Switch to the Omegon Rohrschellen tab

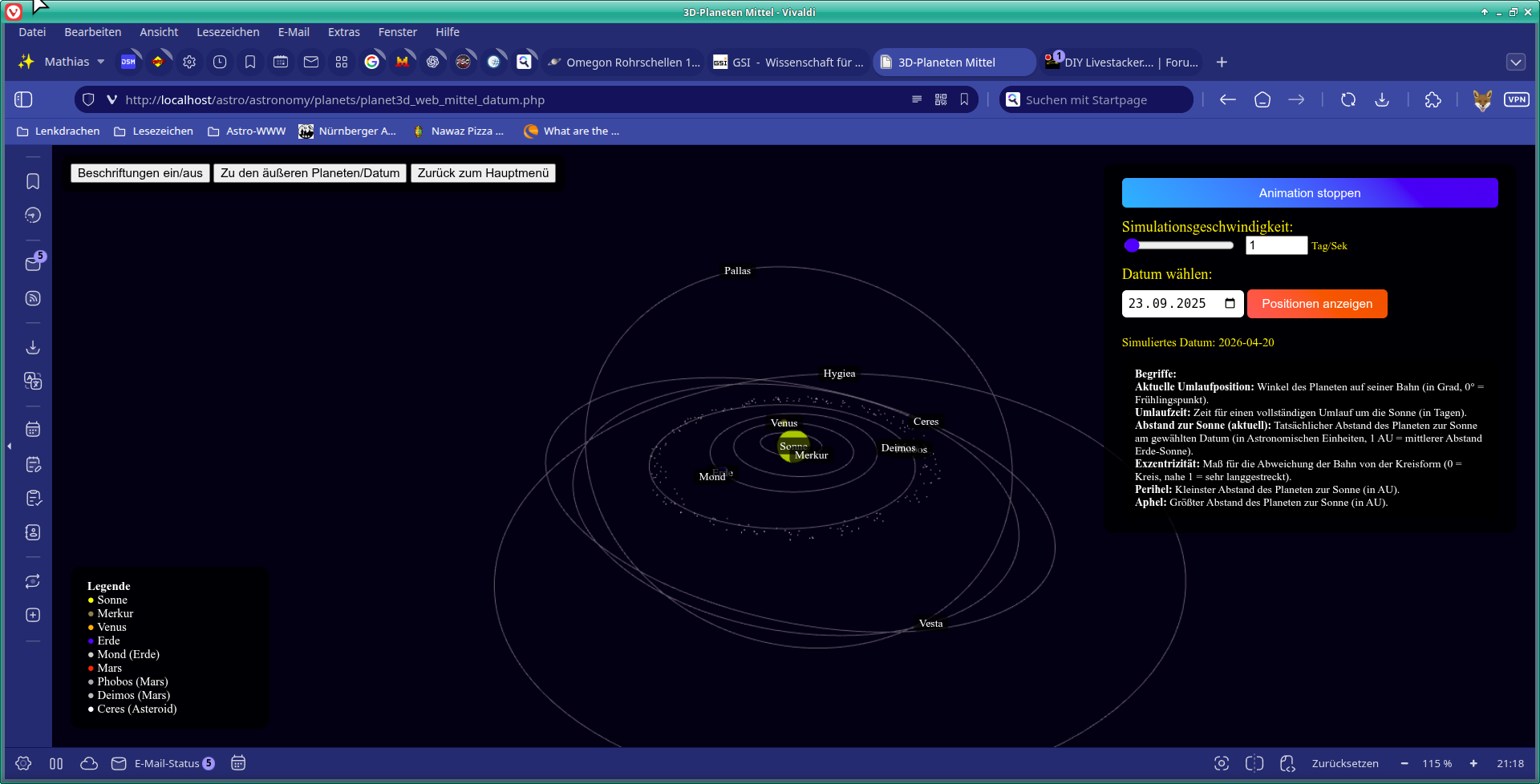[624, 62]
